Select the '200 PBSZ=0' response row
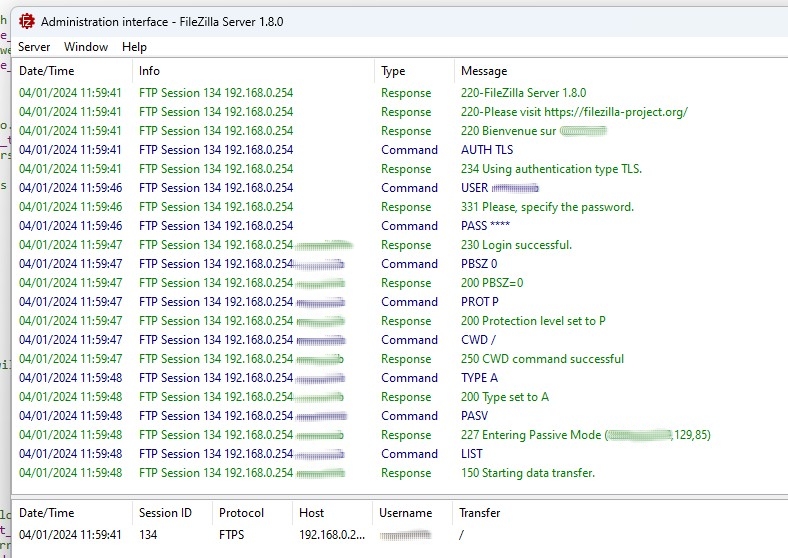This screenshot has height=558, width=788. pos(492,283)
